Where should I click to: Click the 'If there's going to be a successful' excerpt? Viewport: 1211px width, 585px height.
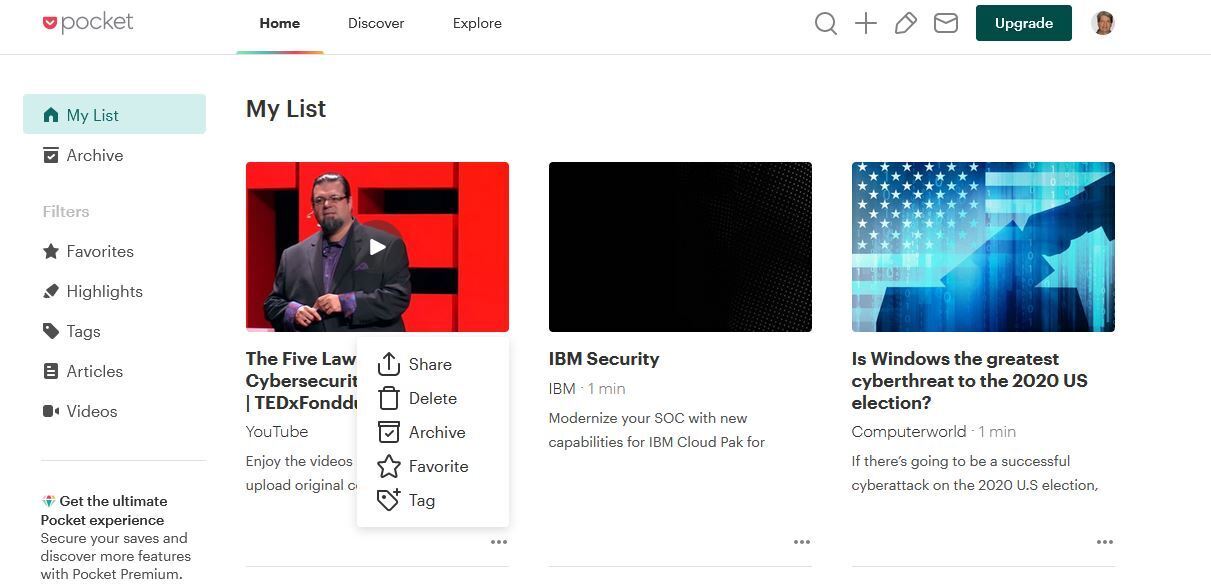[x=975, y=473]
